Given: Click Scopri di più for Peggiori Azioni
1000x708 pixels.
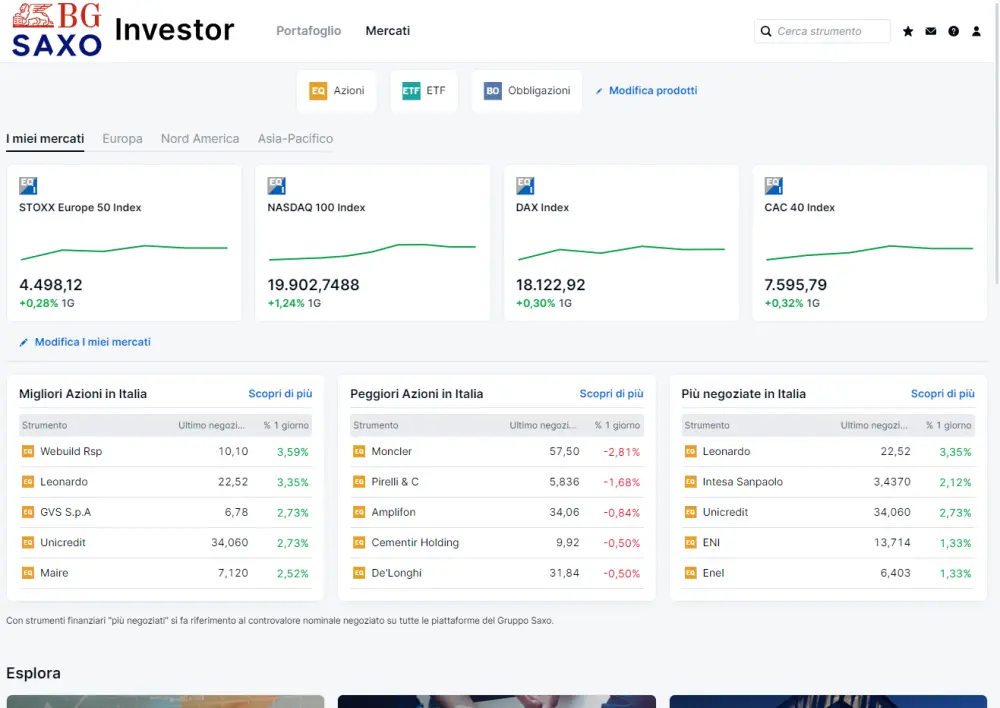Looking at the screenshot, I should 612,394.
